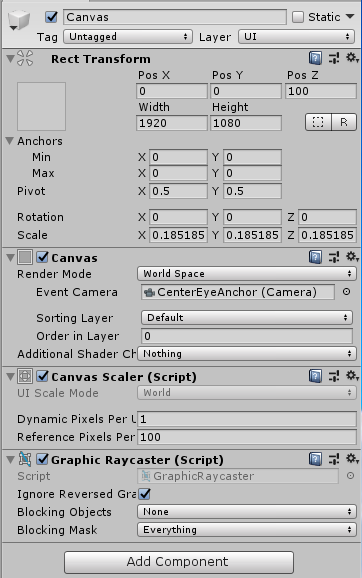Open Additional Shader Channels dropdown
This screenshot has height=578, width=362.
pos(247,354)
